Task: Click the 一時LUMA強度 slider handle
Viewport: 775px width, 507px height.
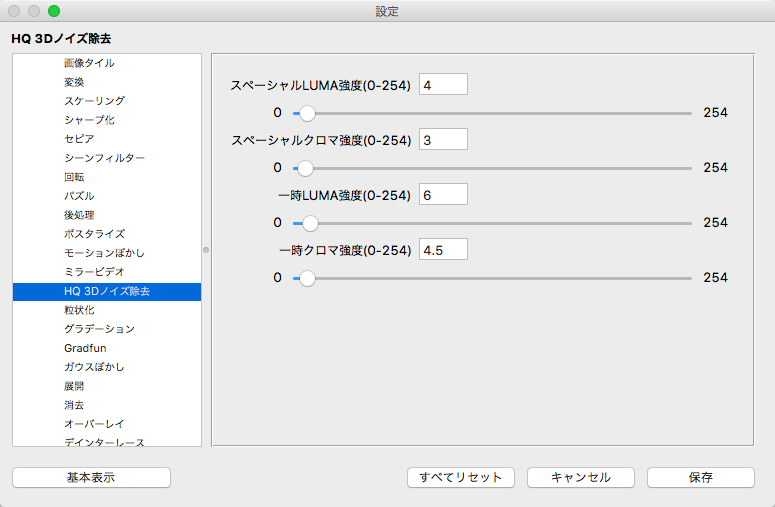Action: pyautogui.click(x=310, y=223)
